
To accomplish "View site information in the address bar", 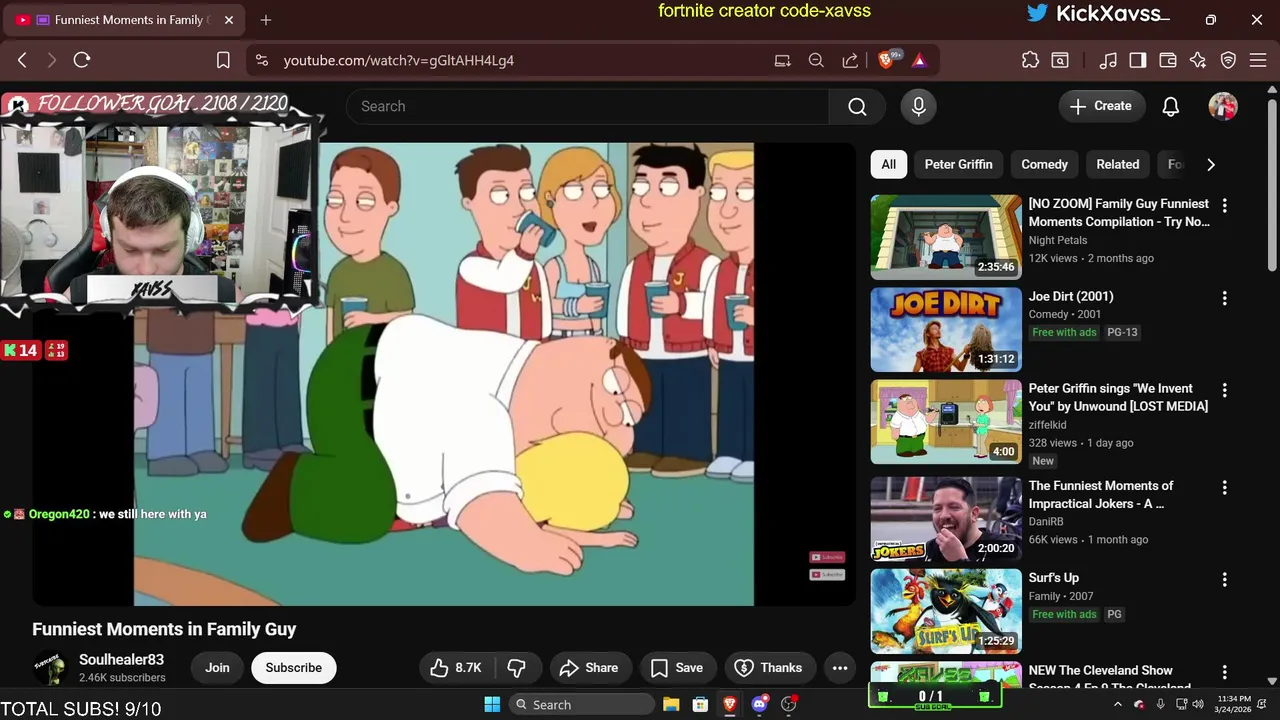I will click(x=262, y=60).
